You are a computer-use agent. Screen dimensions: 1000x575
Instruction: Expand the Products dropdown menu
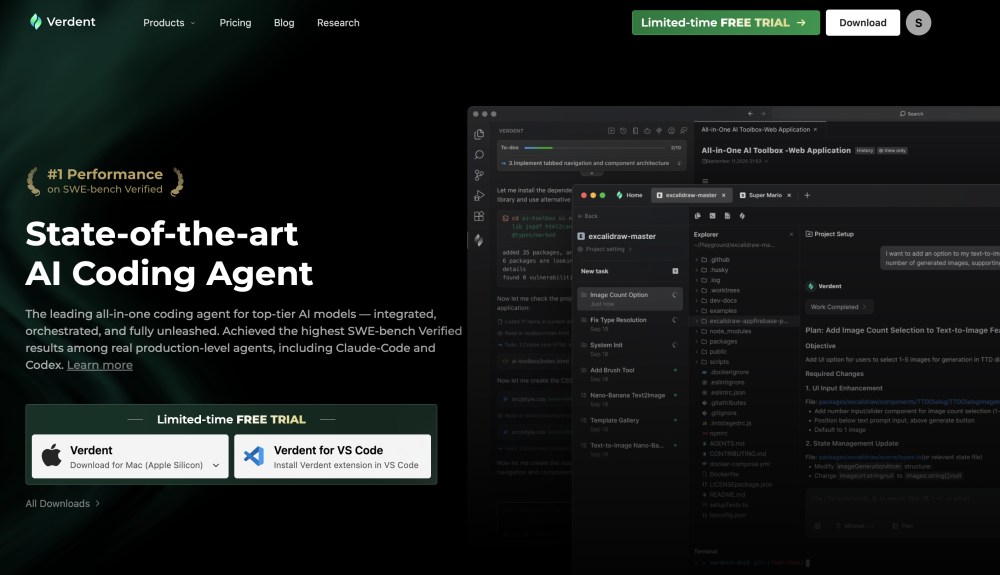169,23
